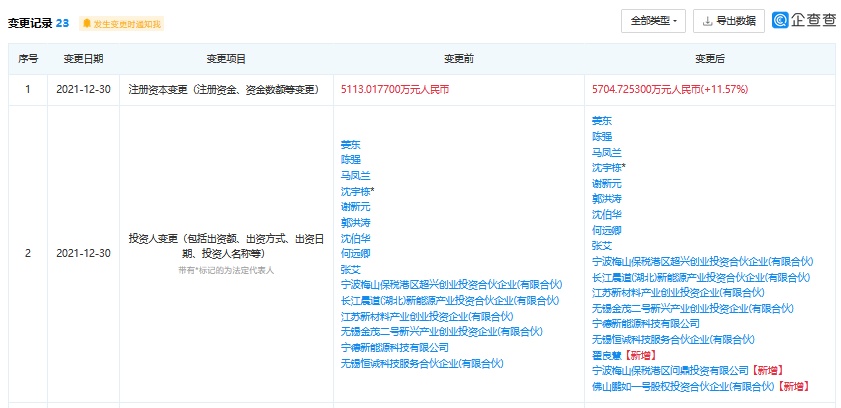Open 马凤兰 in the 变更前 column
Viewport: 841px width, 408px height.
[355, 175]
